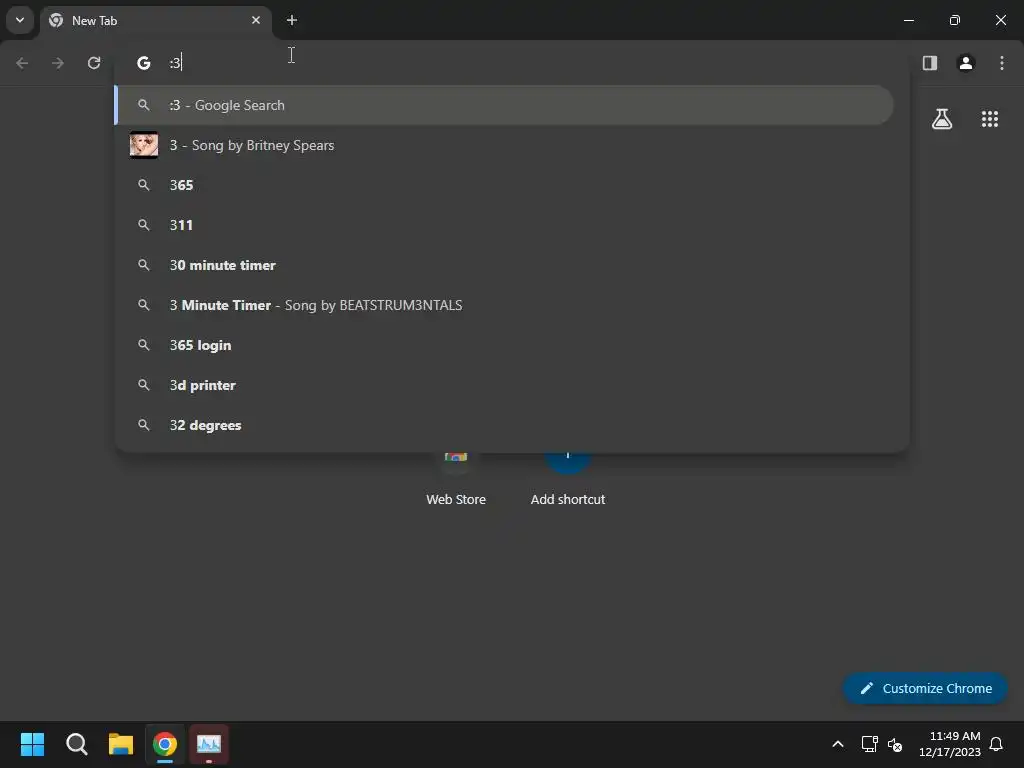This screenshot has width=1024, height=768.
Task: Click the Chrome back navigation arrow
Action: coord(22,63)
